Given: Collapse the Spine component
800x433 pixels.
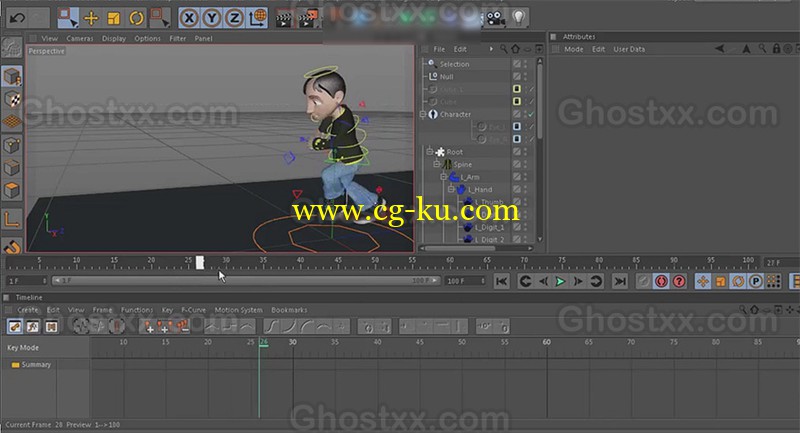Looking at the screenshot, I should click(437, 164).
